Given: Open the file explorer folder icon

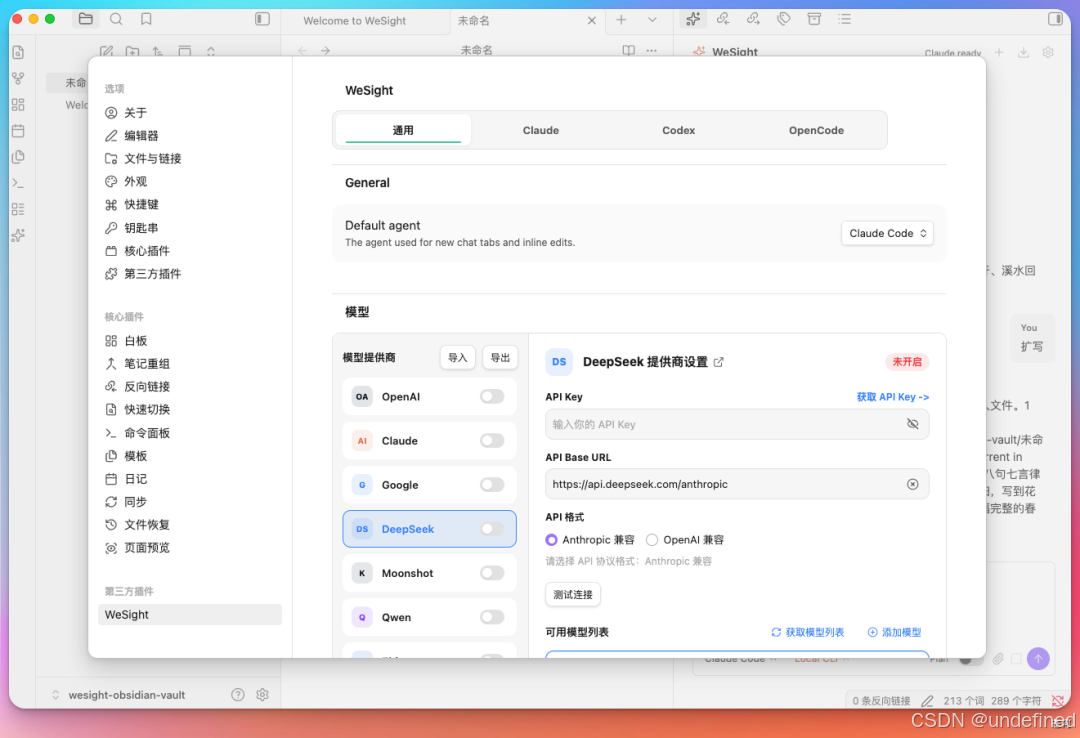Looking at the screenshot, I should point(85,19).
